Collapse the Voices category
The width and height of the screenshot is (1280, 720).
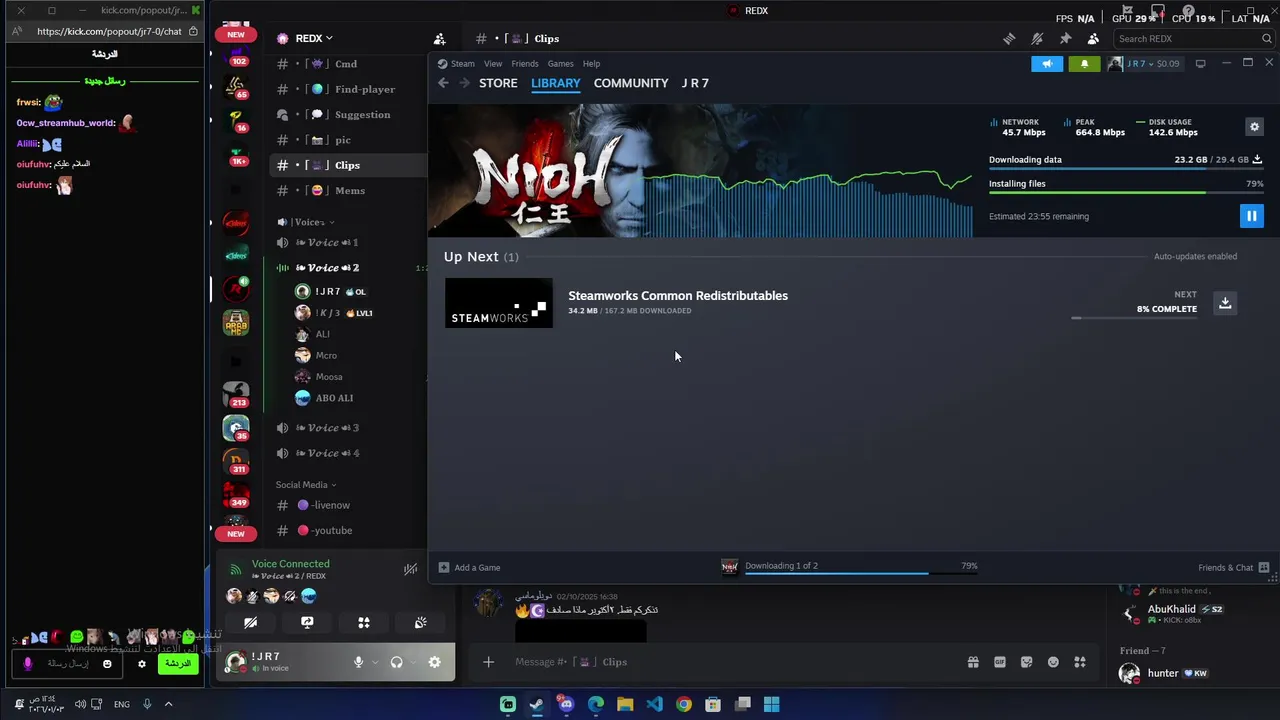click(309, 222)
